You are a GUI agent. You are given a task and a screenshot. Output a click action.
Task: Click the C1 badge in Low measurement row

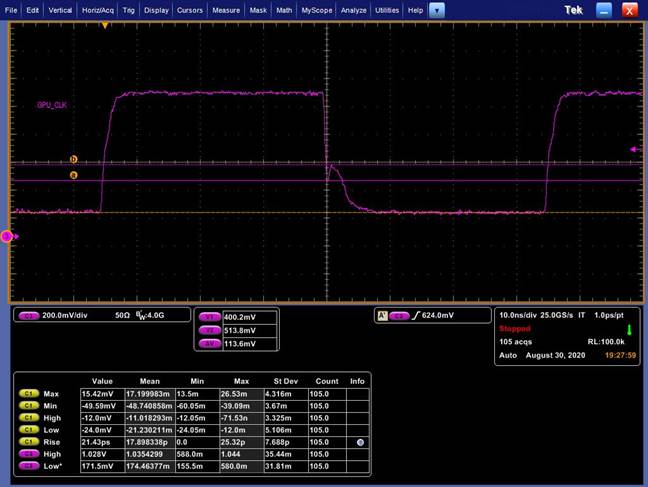click(x=29, y=430)
